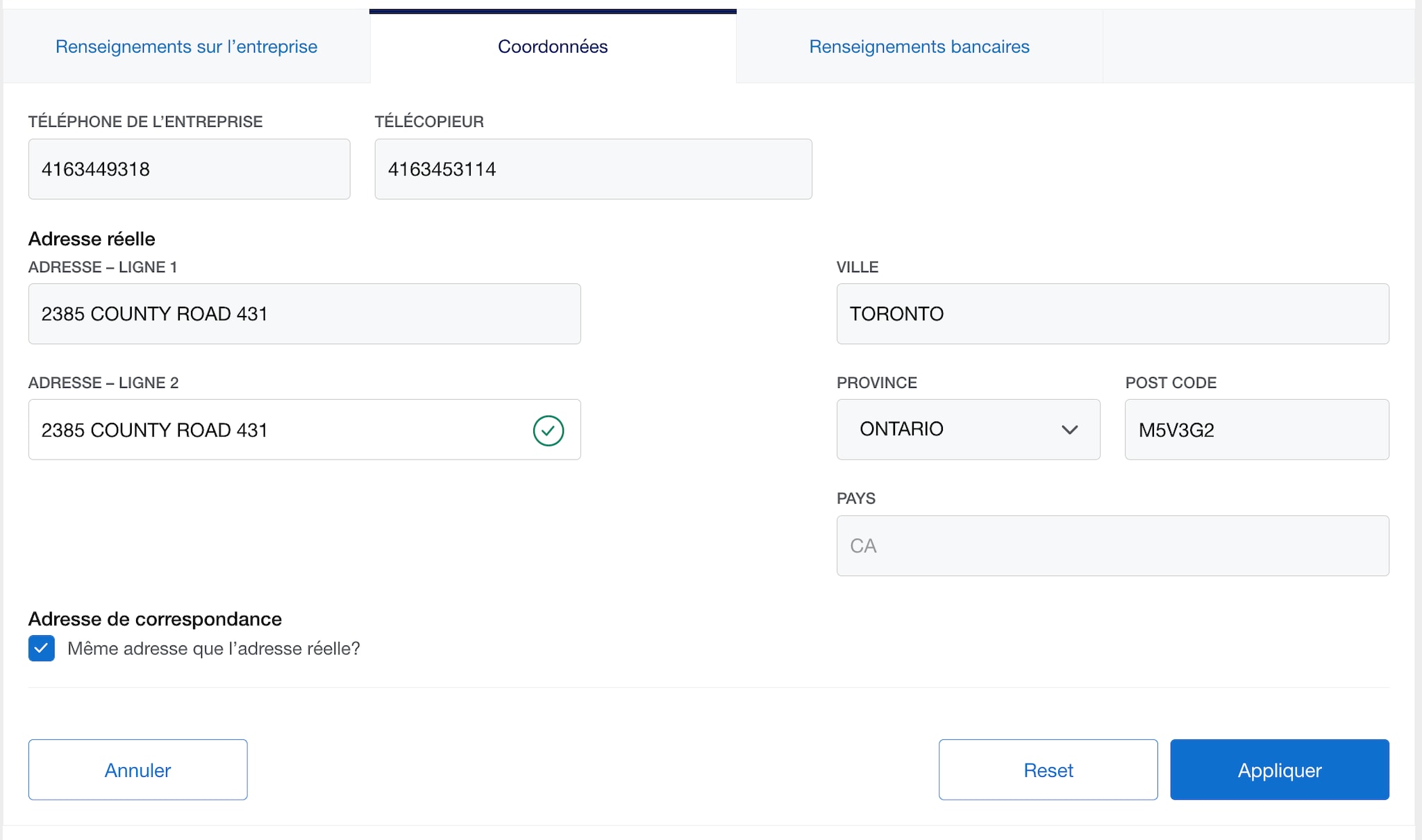
Task: Click the PAYS field showing CA
Action: coord(1111,546)
